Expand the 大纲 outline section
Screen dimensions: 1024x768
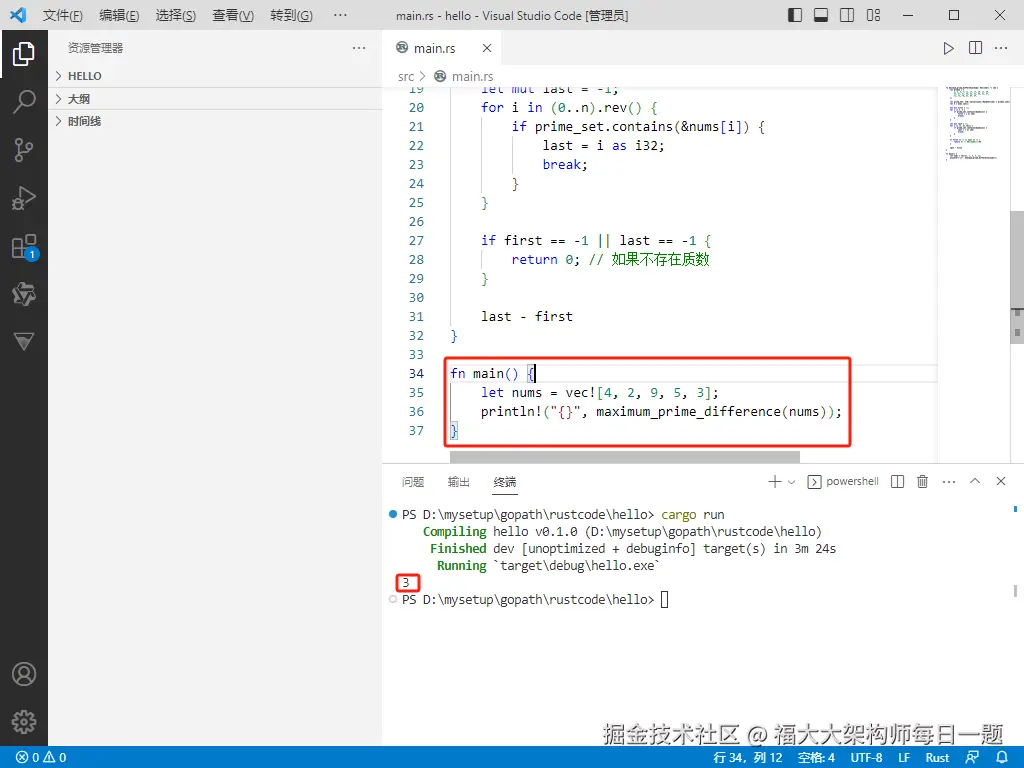tap(216, 99)
